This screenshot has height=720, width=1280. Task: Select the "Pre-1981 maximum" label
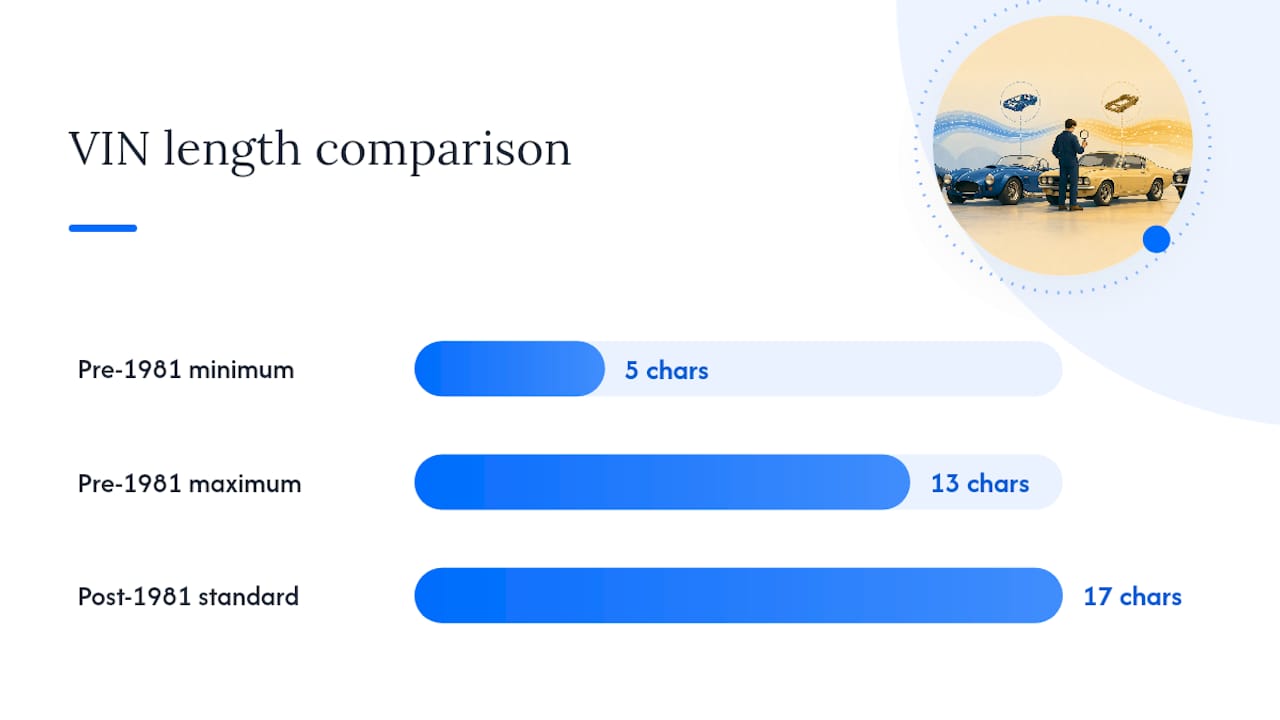point(189,483)
